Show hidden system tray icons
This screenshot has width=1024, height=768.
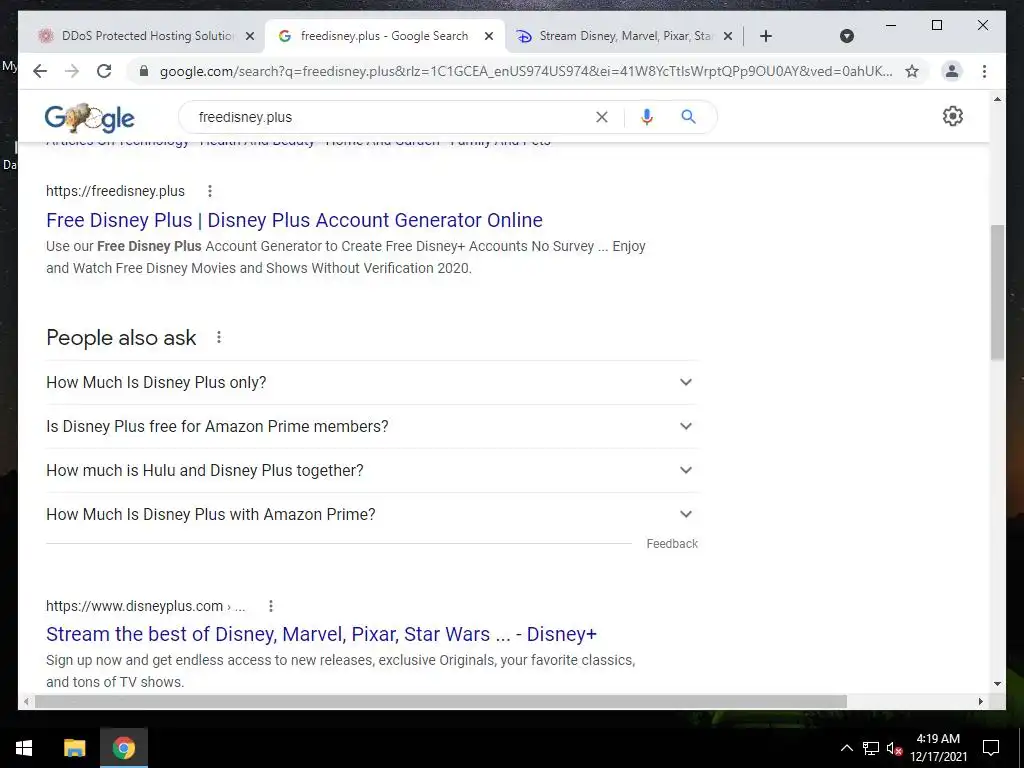(x=846, y=748)
